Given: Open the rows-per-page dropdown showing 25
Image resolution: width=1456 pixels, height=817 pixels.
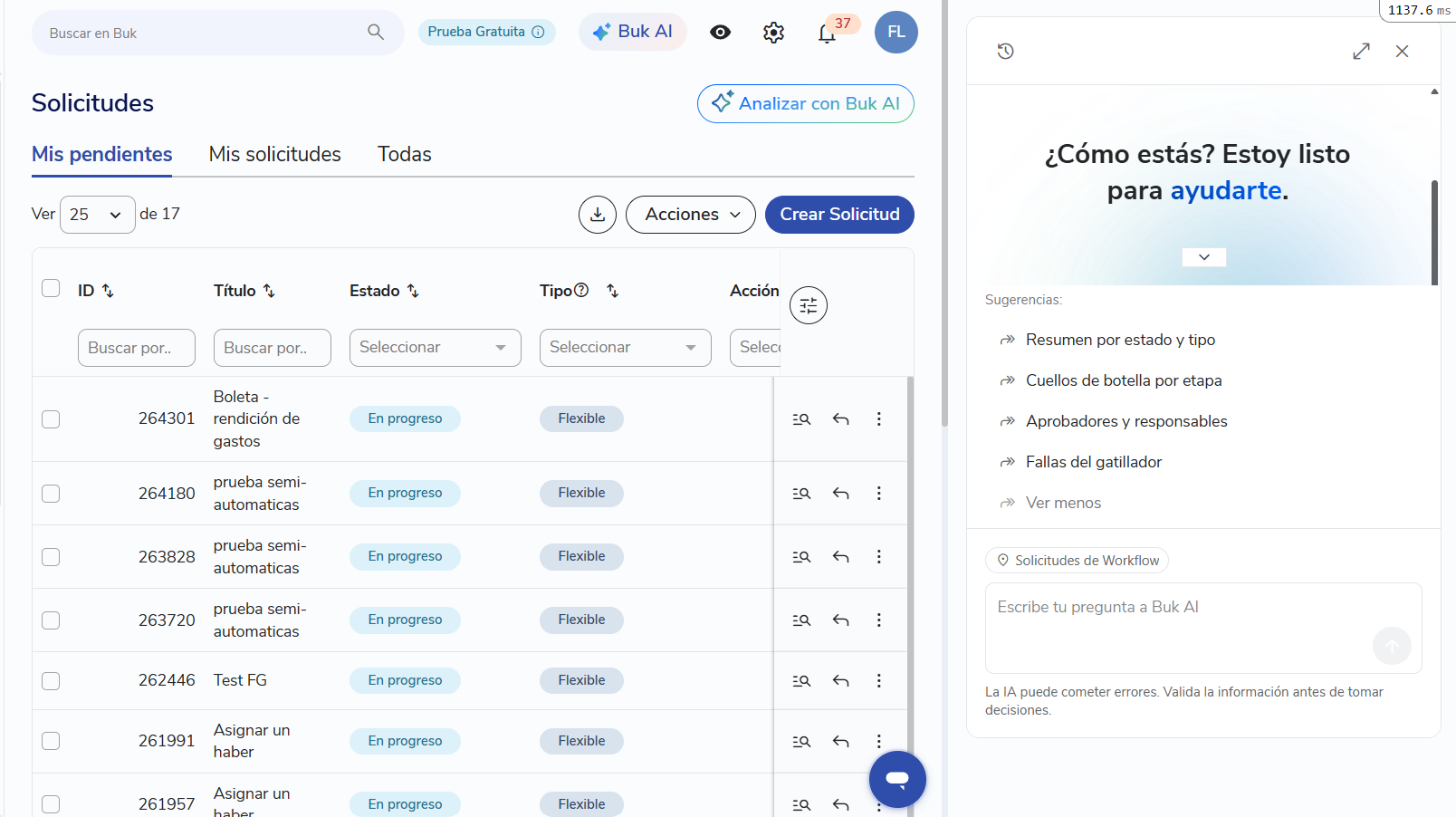Looking at the screenshot, I should click(x=98, y=215).
